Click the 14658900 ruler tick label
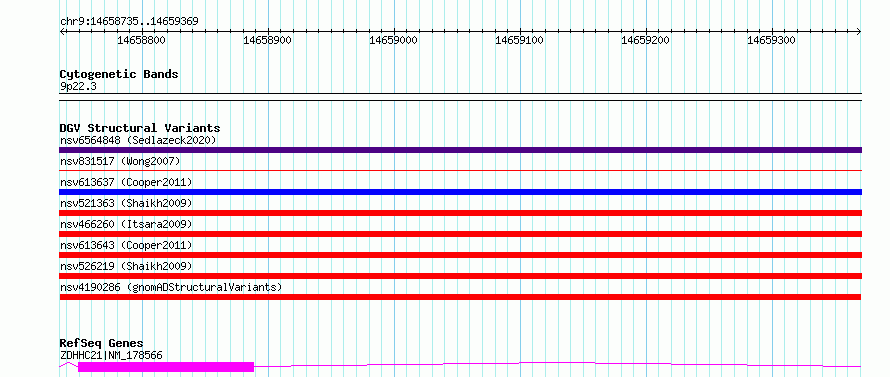This screenshot has height=377, width=890. coord(267,40)
